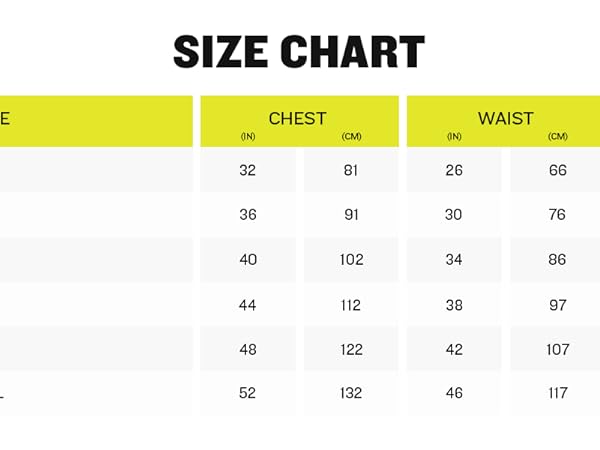Click the chest (IN) unit label
Image resolution: width=600 pixels, height=450 pixels.
(x=248, y=137)
